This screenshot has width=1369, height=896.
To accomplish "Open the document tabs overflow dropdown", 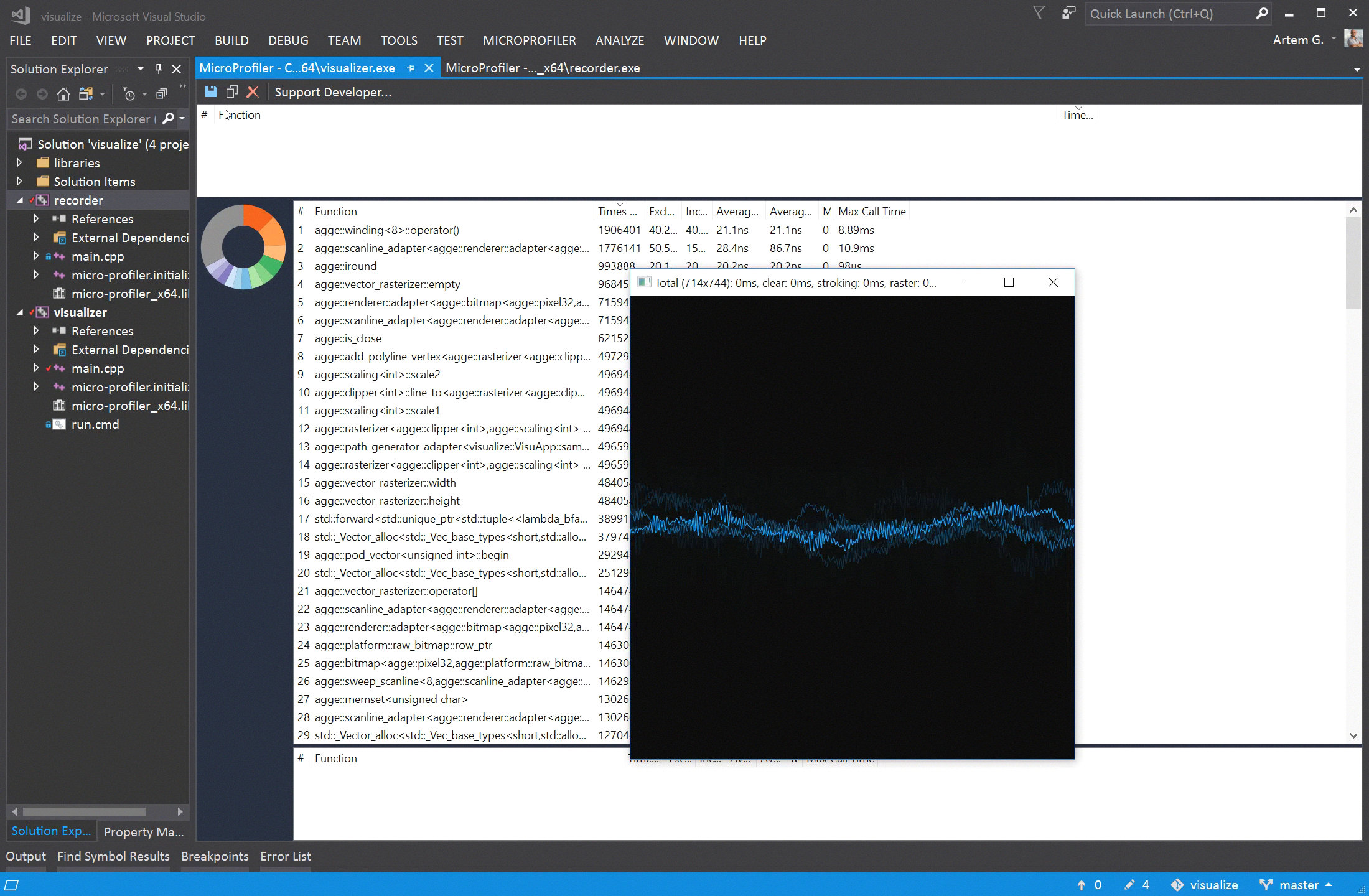I will point(1357,69).
